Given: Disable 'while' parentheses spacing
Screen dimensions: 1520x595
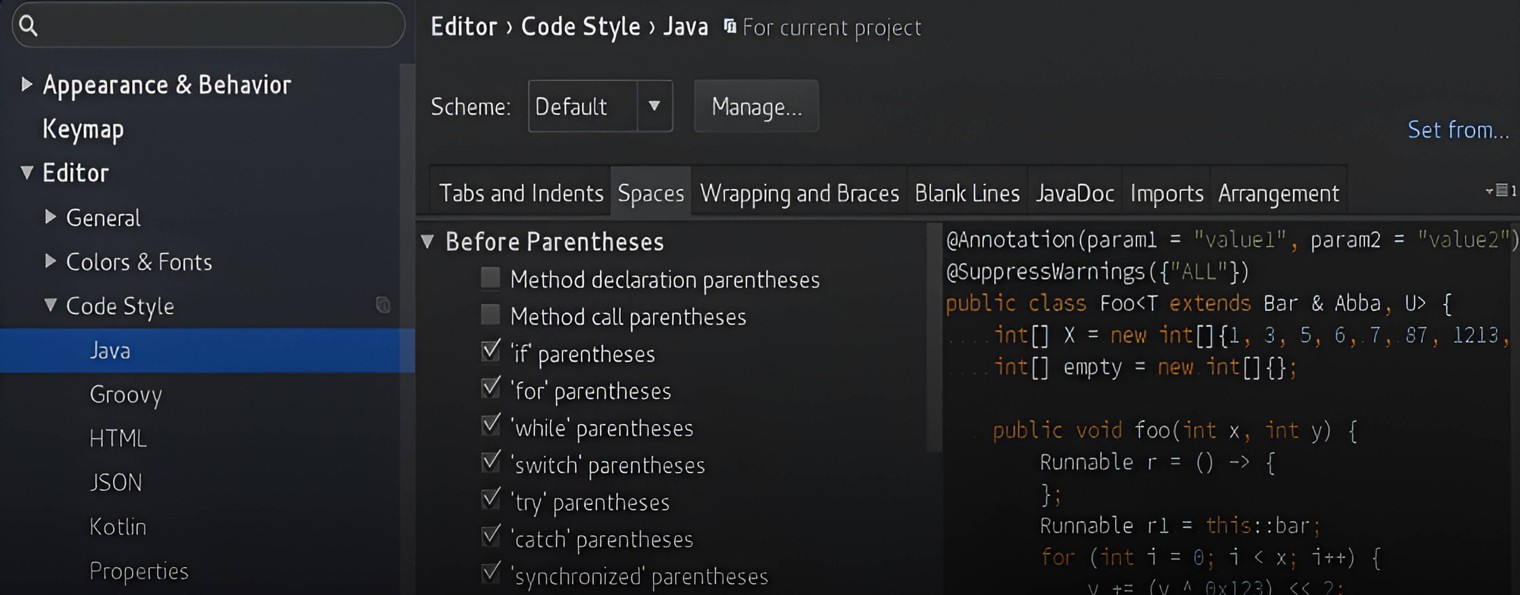Looking at the screenshot, I should tap(490, 426).
